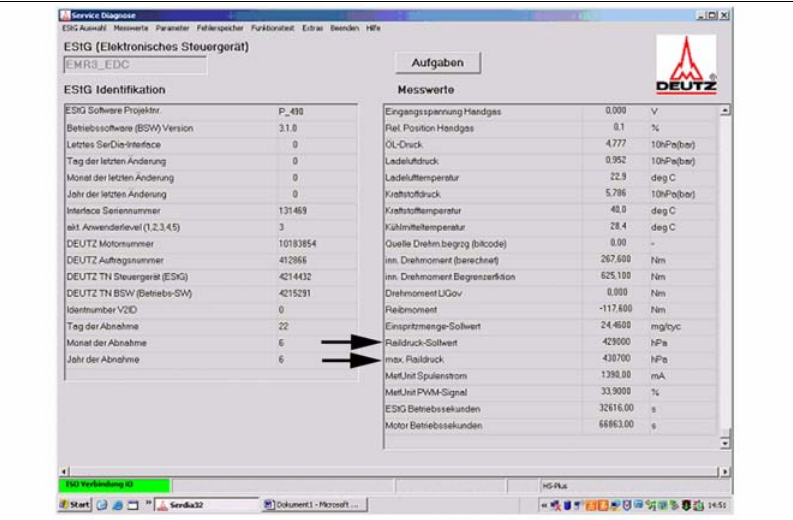Select the Kraftstoffdruck value 5,786
The height and width of the screenshot is (520, 793).
(616, 193)
